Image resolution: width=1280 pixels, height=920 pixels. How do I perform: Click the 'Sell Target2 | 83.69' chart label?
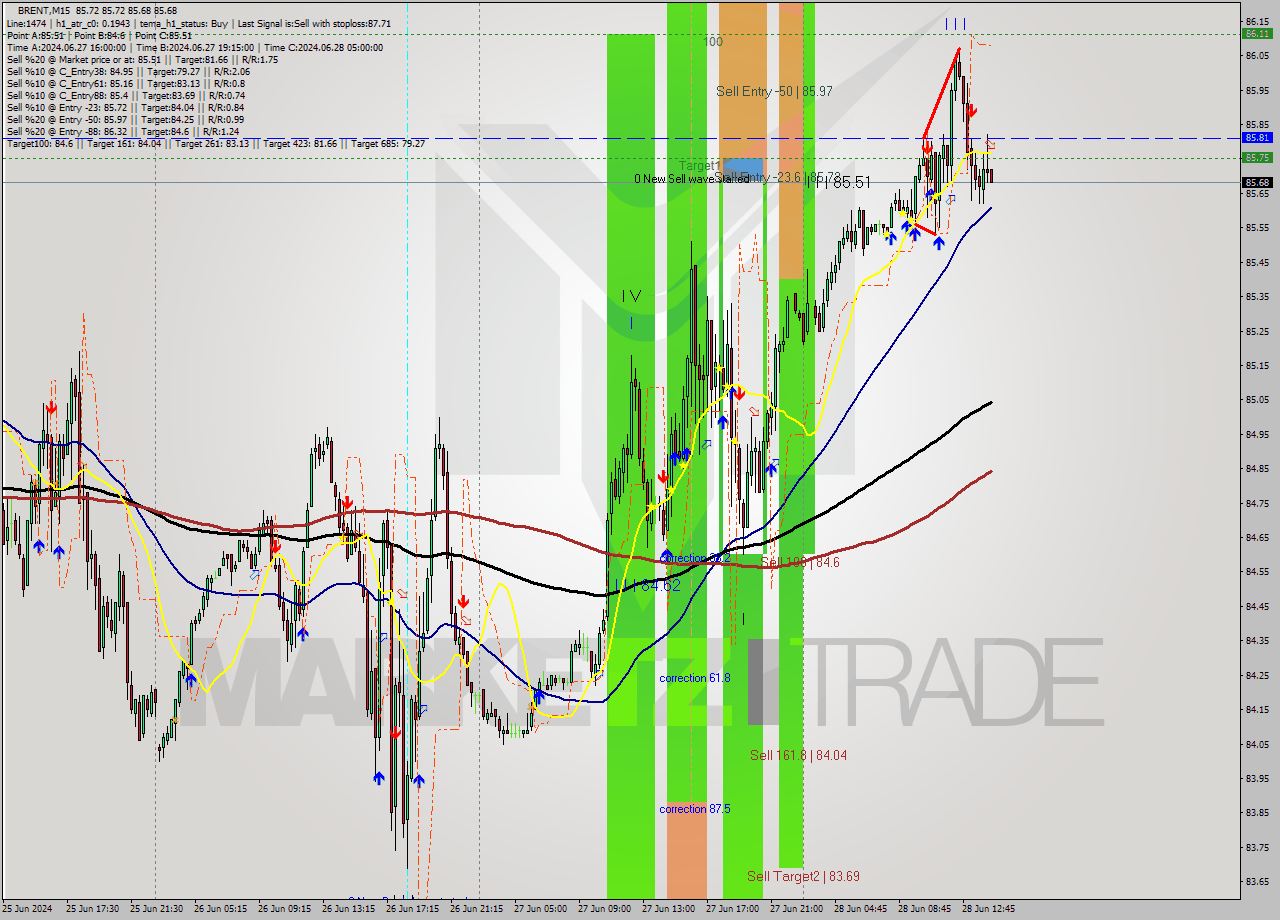803,876
